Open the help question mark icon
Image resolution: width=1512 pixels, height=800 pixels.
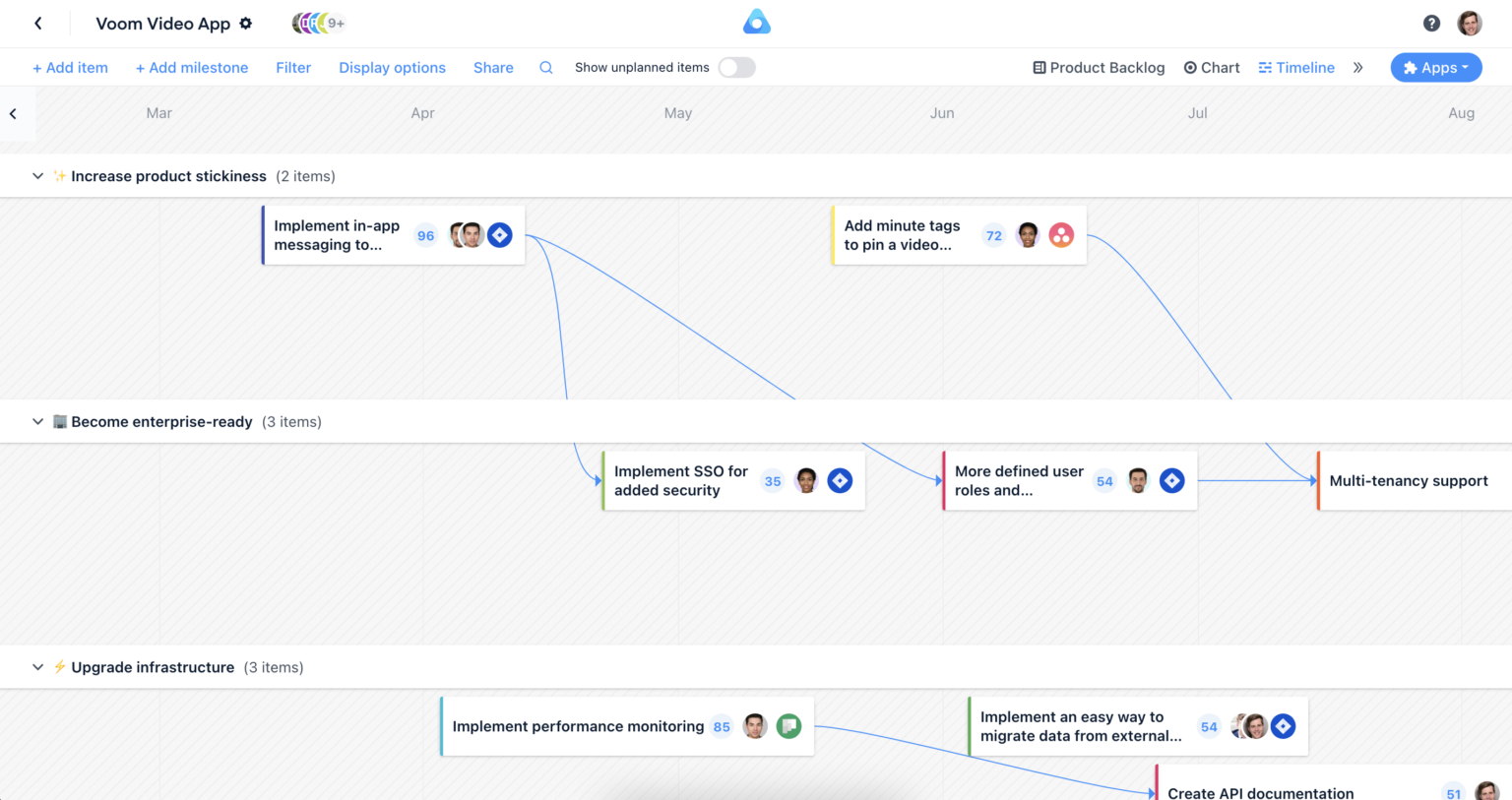[1432, 22]
